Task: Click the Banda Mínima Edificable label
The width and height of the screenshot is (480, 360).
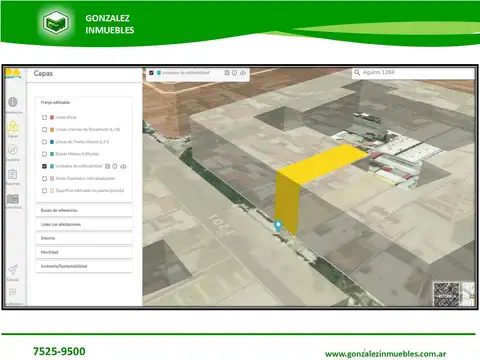Action: 77,154
